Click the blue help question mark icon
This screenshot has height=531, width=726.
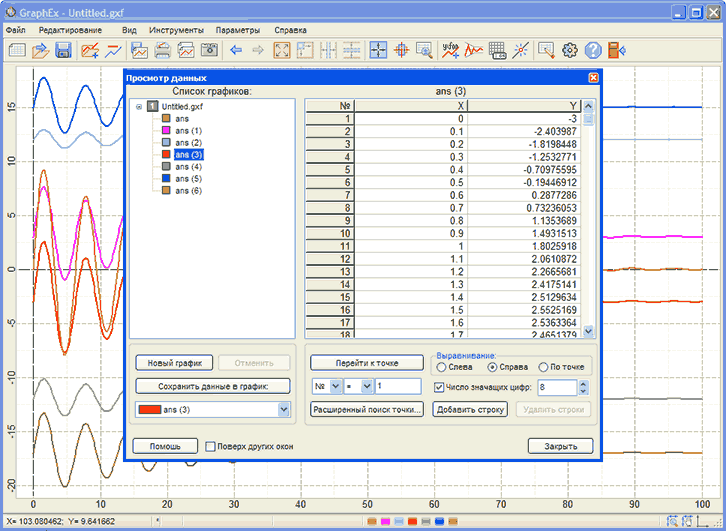pos(593,50)
